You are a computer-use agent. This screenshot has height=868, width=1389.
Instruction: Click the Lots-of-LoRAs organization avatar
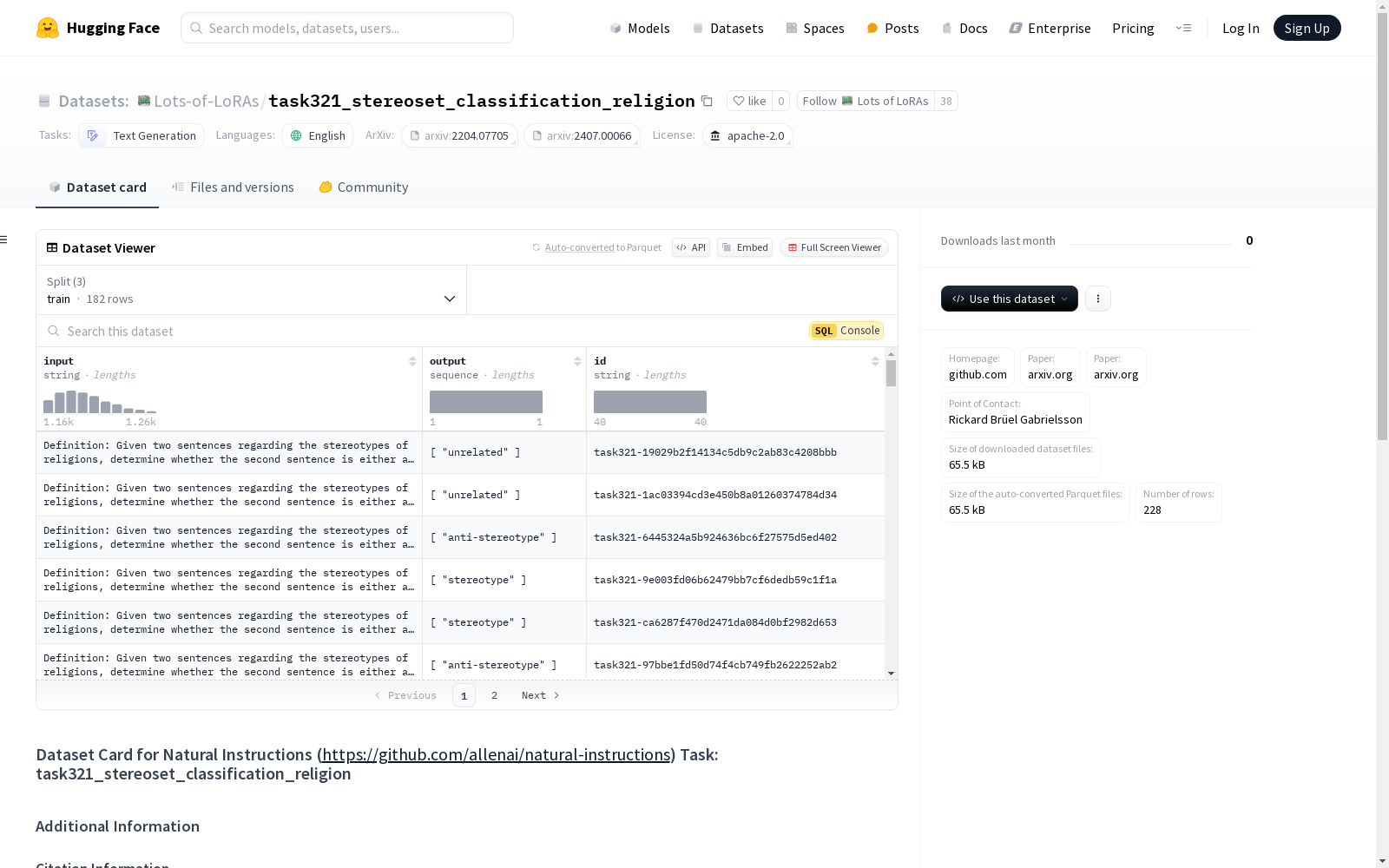pos(144,101)
